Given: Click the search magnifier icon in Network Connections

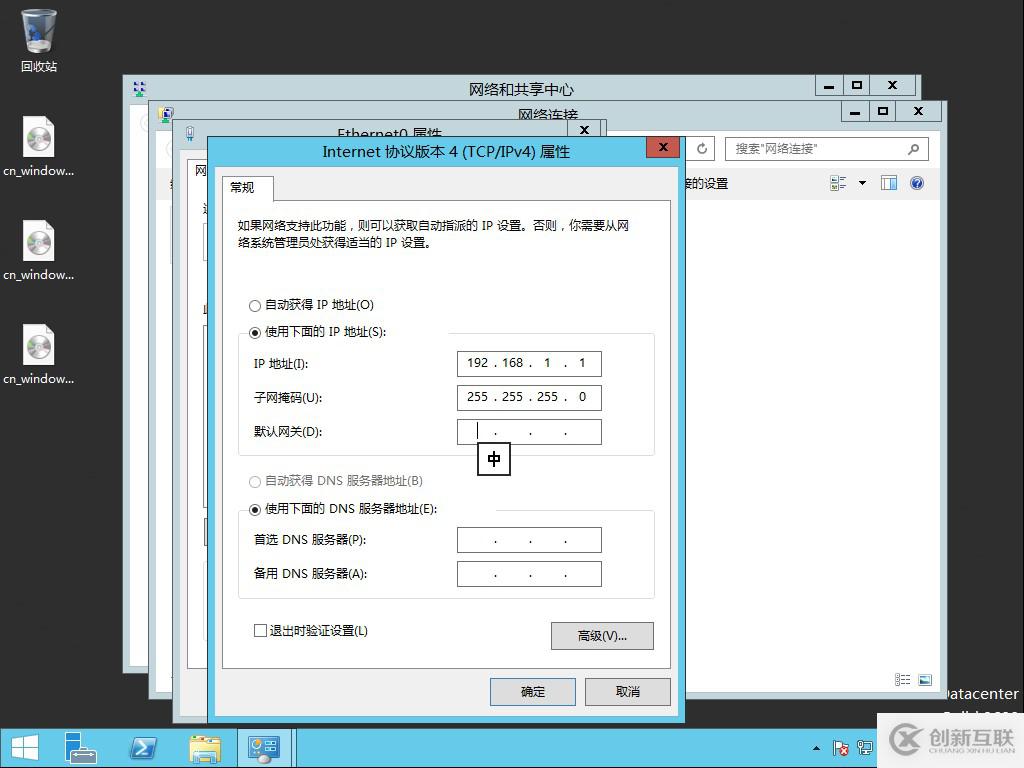Looking at the screenshot, I should pos(914,149).
